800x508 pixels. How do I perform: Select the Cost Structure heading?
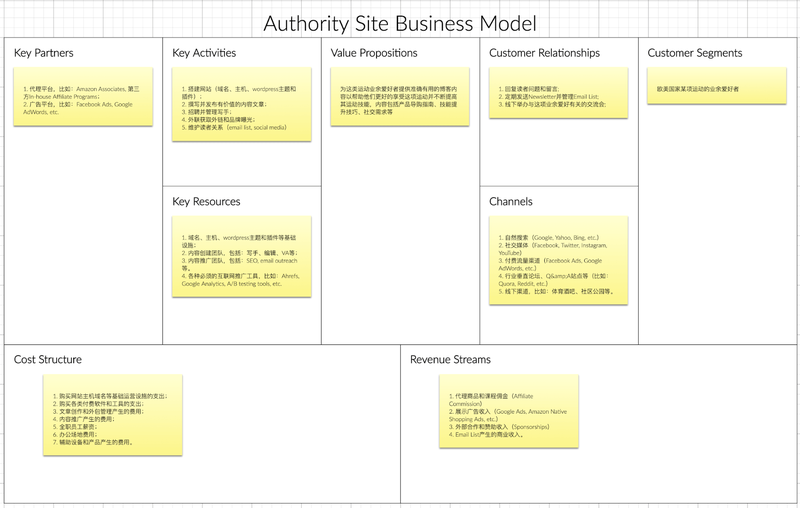47,360
